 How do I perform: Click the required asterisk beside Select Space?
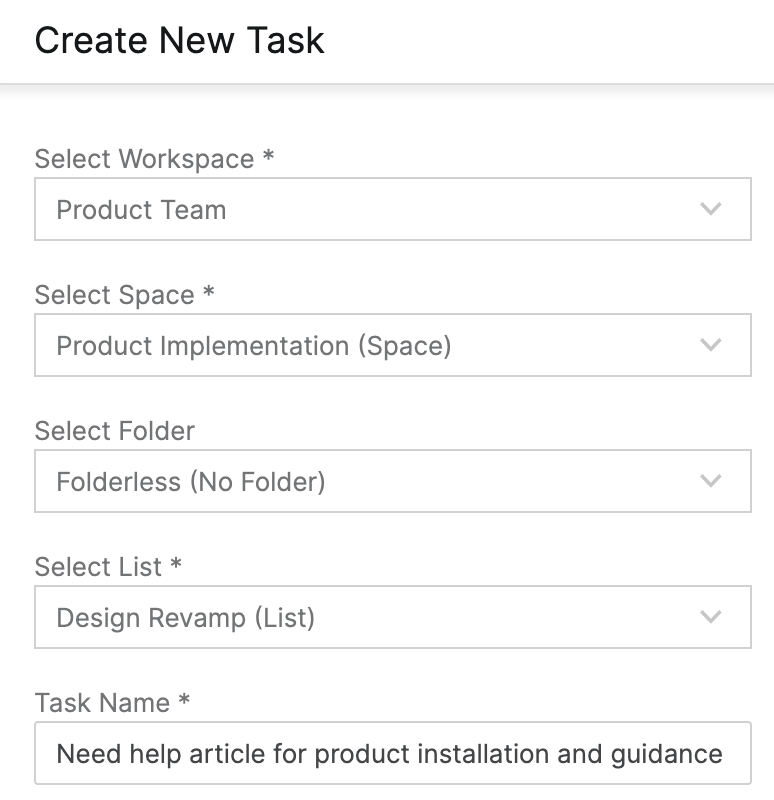click(x=208, y=293)
